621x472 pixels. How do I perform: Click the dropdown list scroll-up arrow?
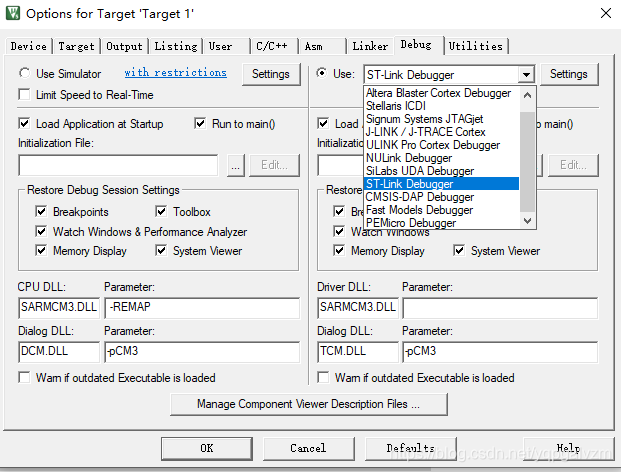click(528, 95)
